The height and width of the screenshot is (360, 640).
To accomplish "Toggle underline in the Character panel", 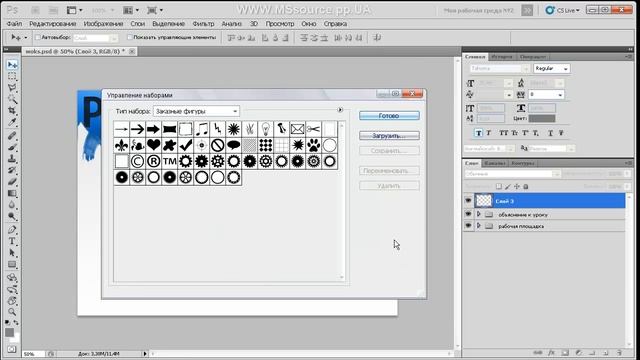I will [x=551, y=133].
